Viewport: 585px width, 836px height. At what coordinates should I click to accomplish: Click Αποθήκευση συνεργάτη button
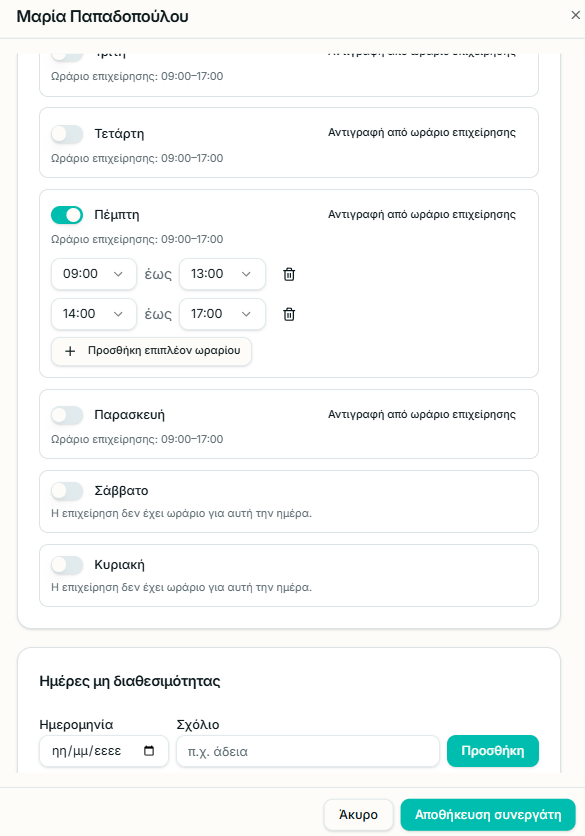[488, 815]
